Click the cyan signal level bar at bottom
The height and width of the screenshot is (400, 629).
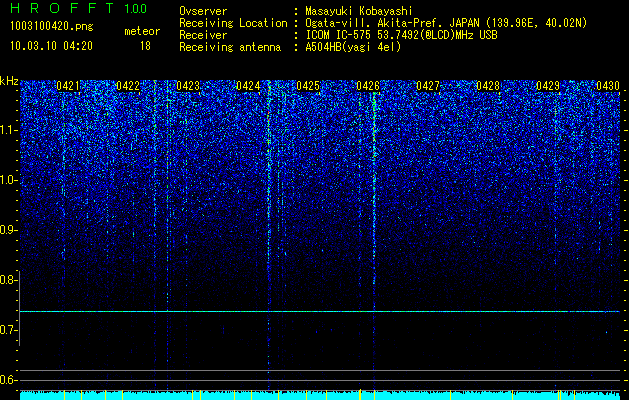[320, 395]
